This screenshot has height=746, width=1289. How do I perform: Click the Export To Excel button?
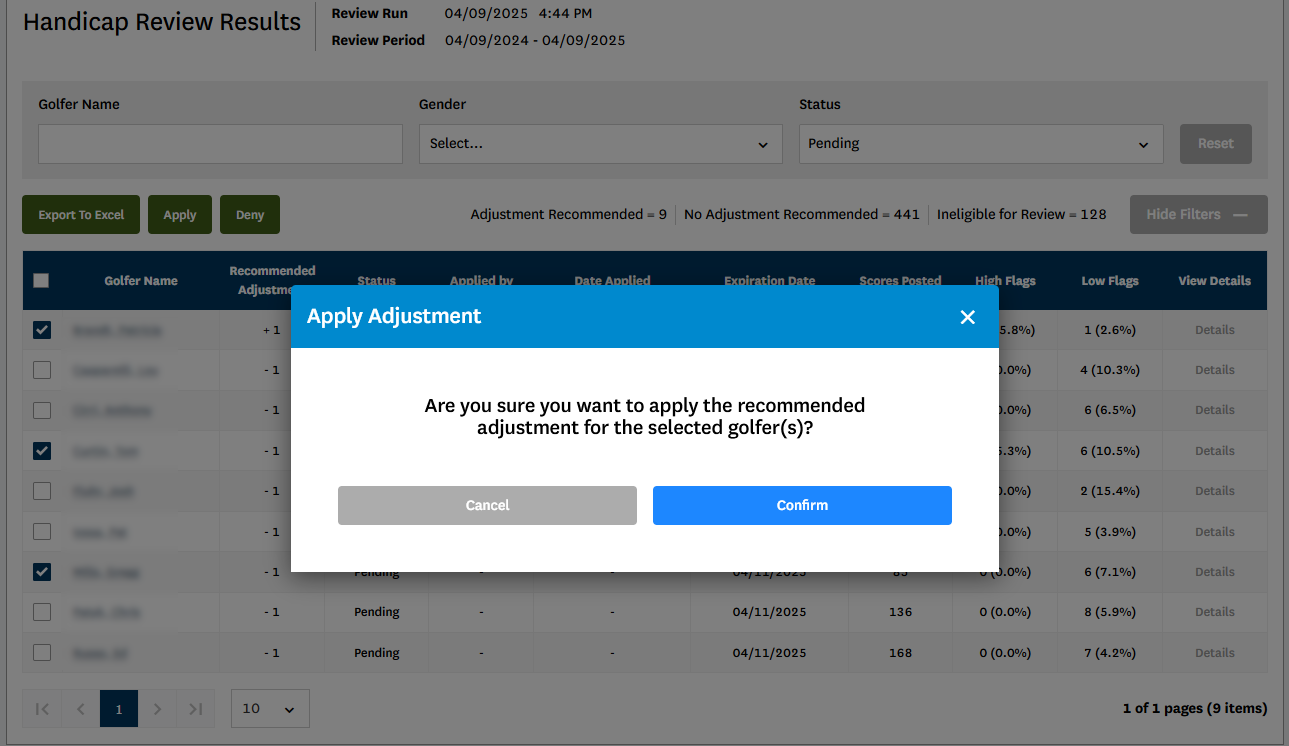(x=81, y=215)
